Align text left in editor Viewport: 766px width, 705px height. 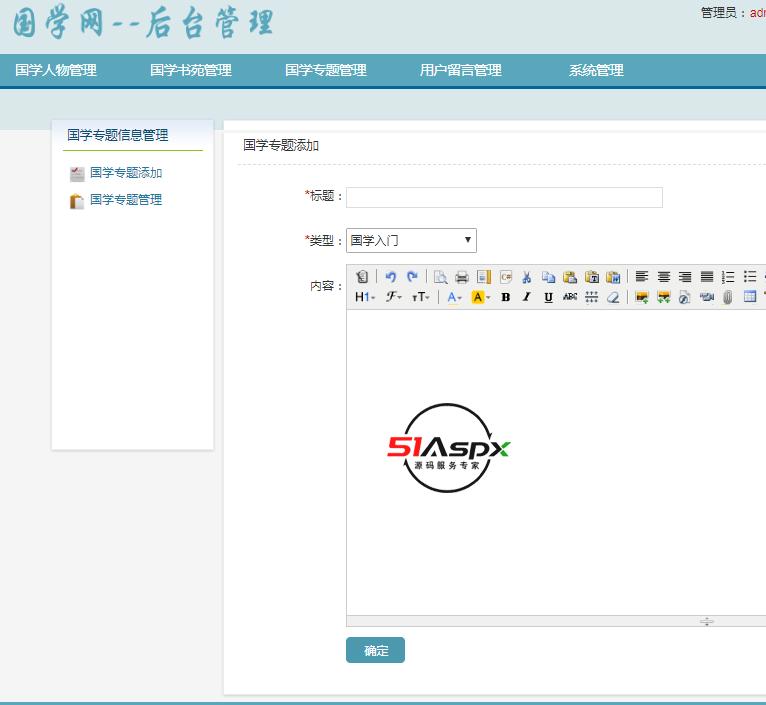pyautogui.click(x=641, y=277)
